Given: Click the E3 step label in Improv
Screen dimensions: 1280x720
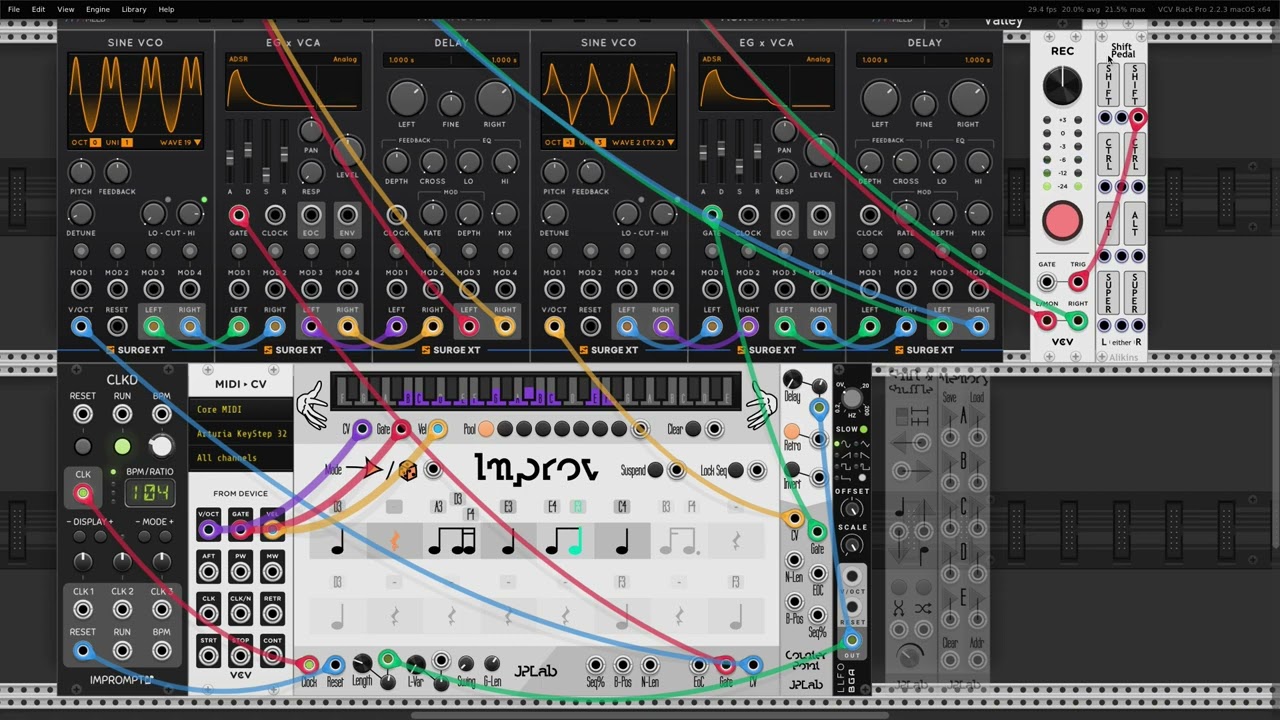Looking at the screenshot, I should click(x=508, y=507).
